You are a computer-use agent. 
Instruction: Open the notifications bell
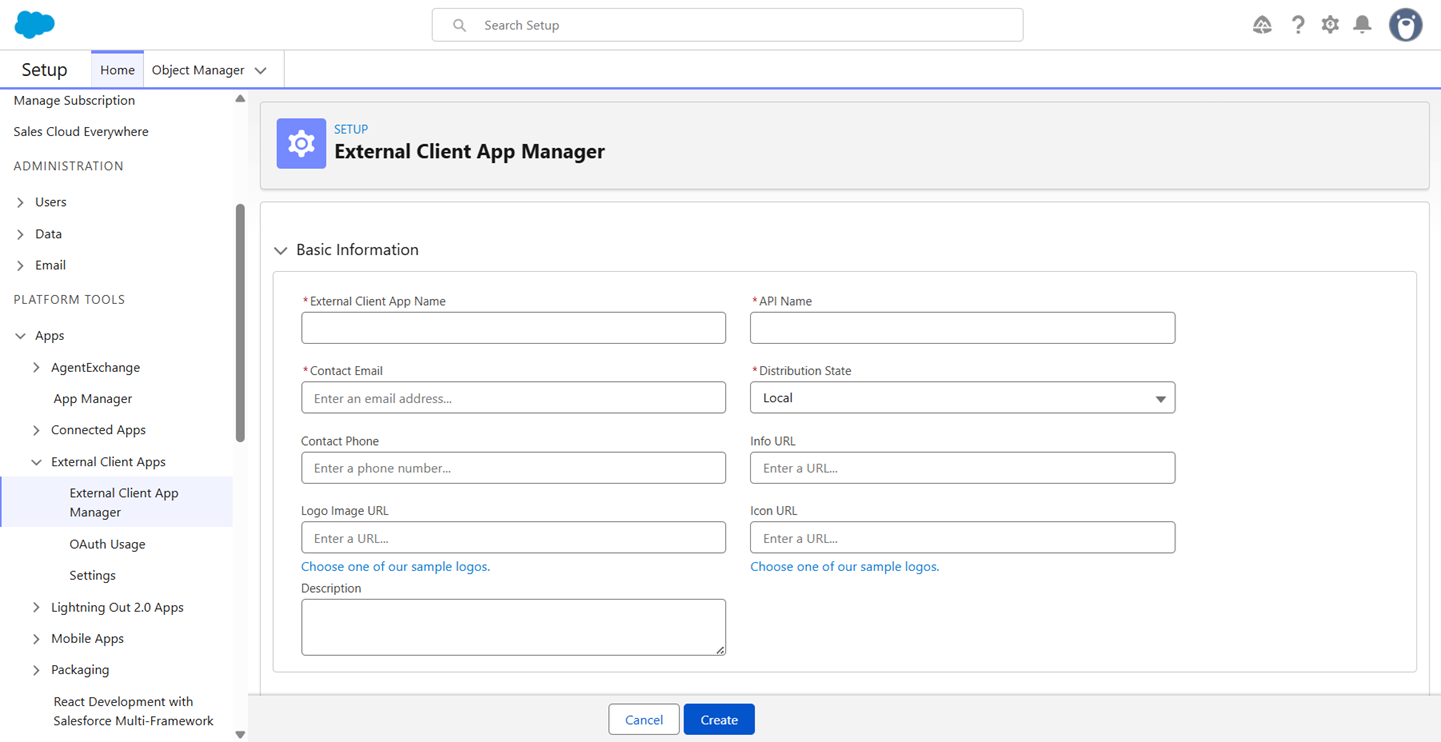[1362, 25]
